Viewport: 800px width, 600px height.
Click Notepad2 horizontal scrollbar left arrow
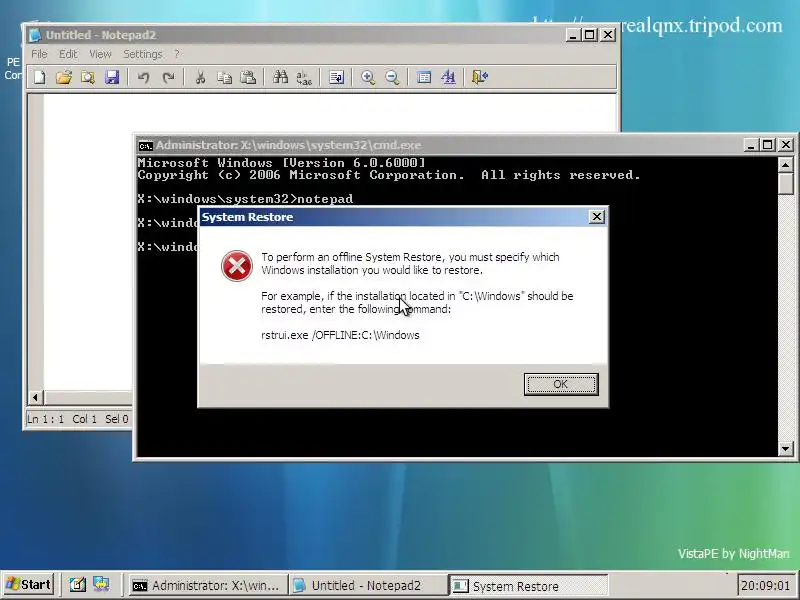pyautogui.click(x=35, y=397)
